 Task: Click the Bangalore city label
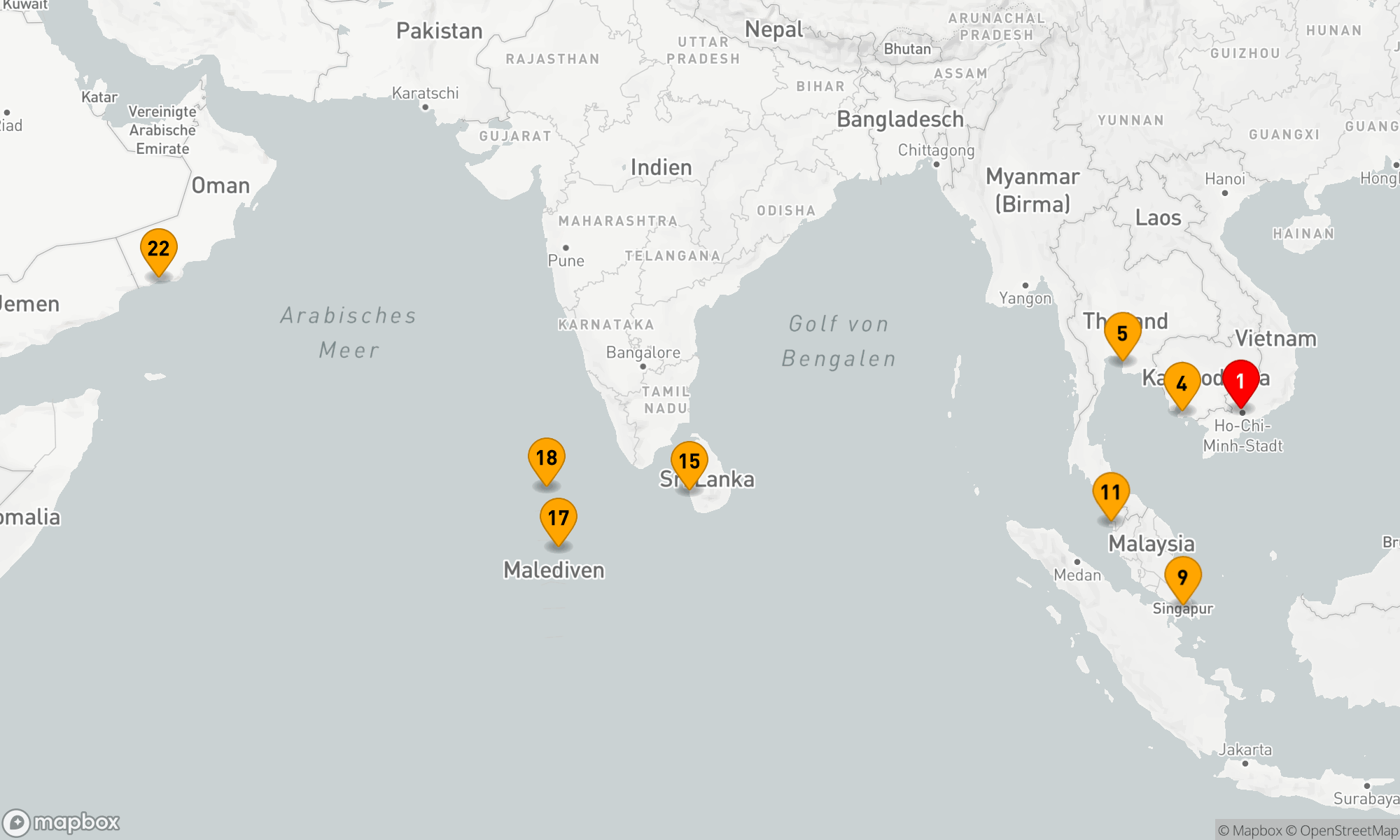pos(643,353)
